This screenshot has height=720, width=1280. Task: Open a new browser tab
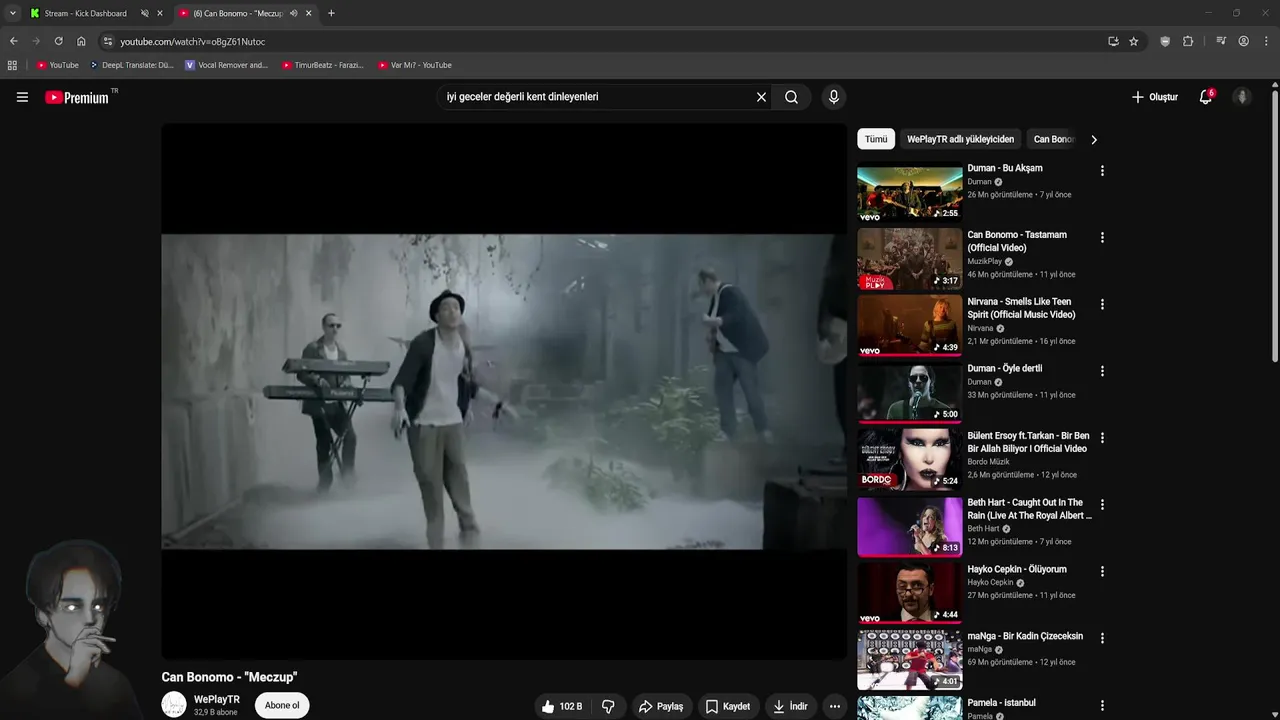click(x=331, y=13)
